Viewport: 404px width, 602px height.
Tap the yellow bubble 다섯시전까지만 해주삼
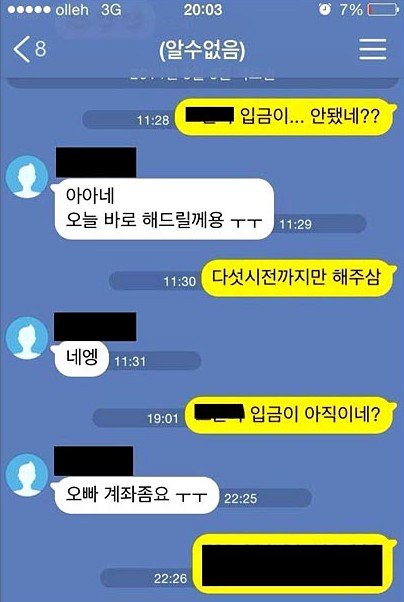(297, 278)
